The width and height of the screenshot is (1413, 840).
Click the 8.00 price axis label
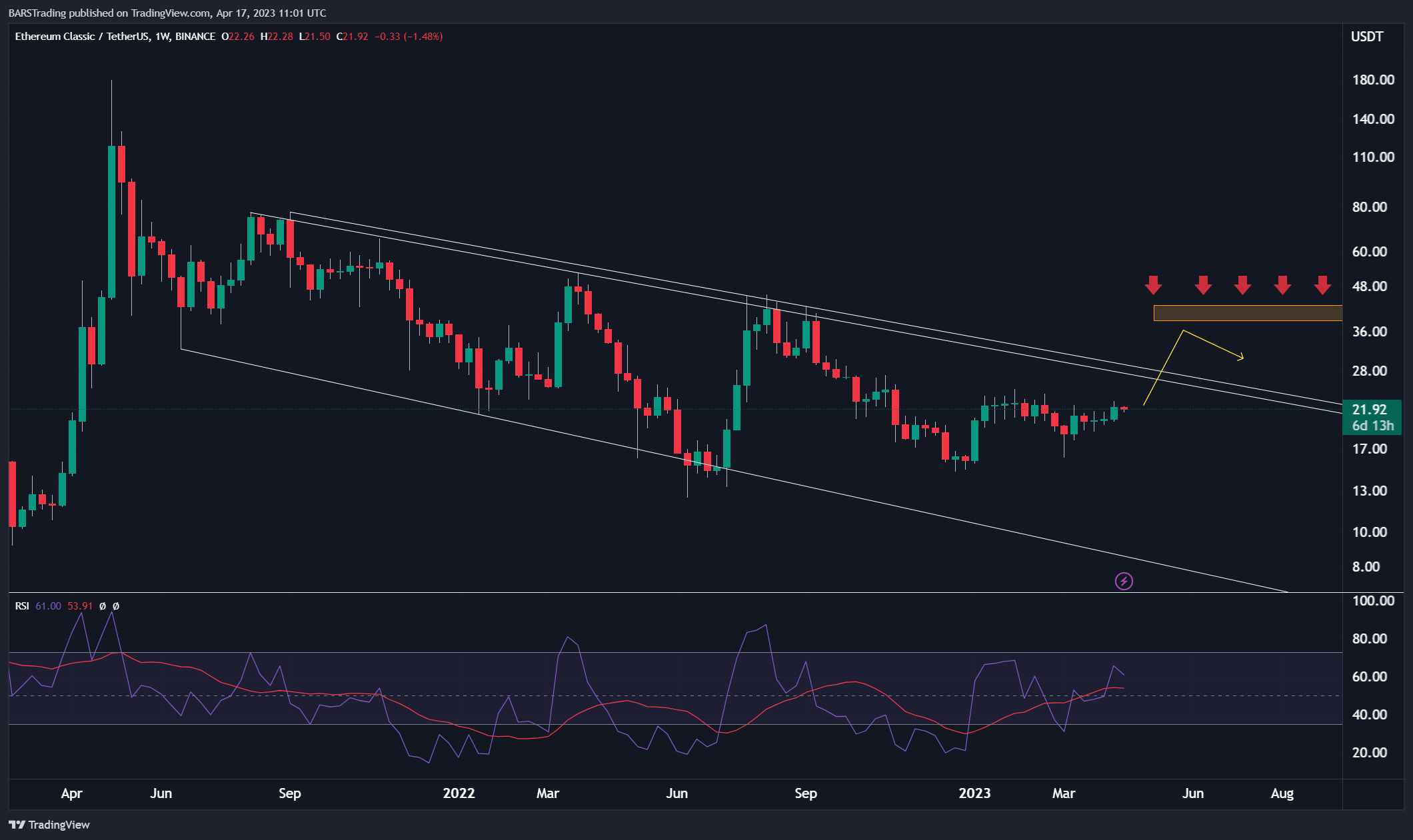(1366, 567)
